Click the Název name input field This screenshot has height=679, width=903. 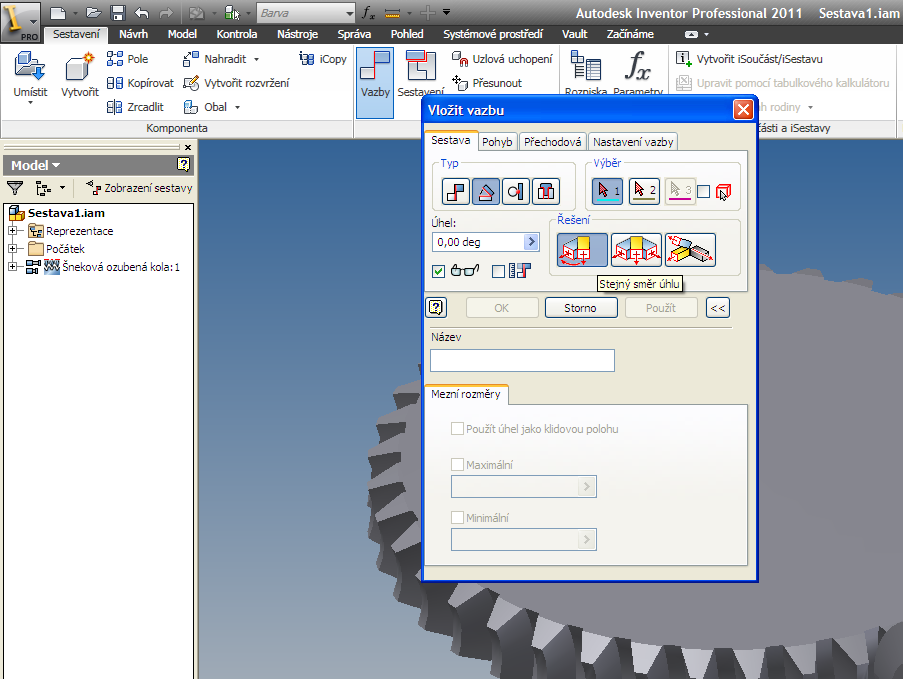[522, 361]
